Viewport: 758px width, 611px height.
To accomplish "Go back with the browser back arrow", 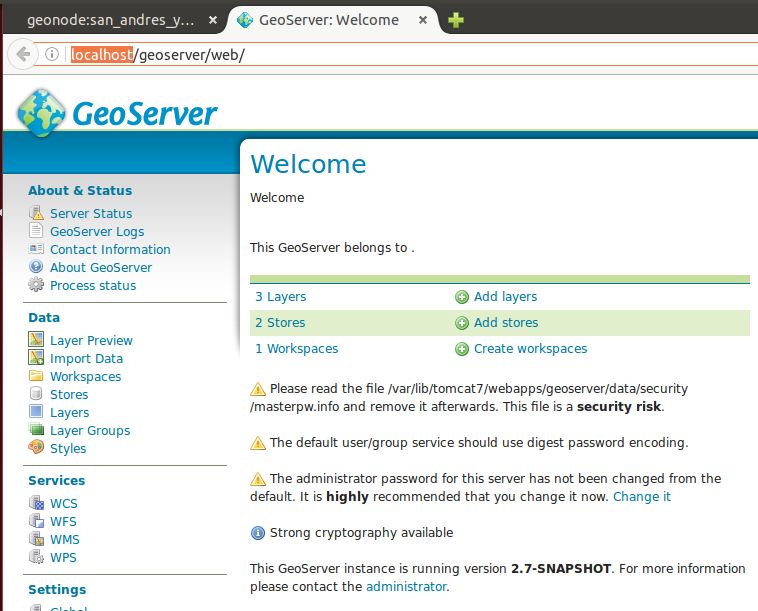I will (22, 54).
